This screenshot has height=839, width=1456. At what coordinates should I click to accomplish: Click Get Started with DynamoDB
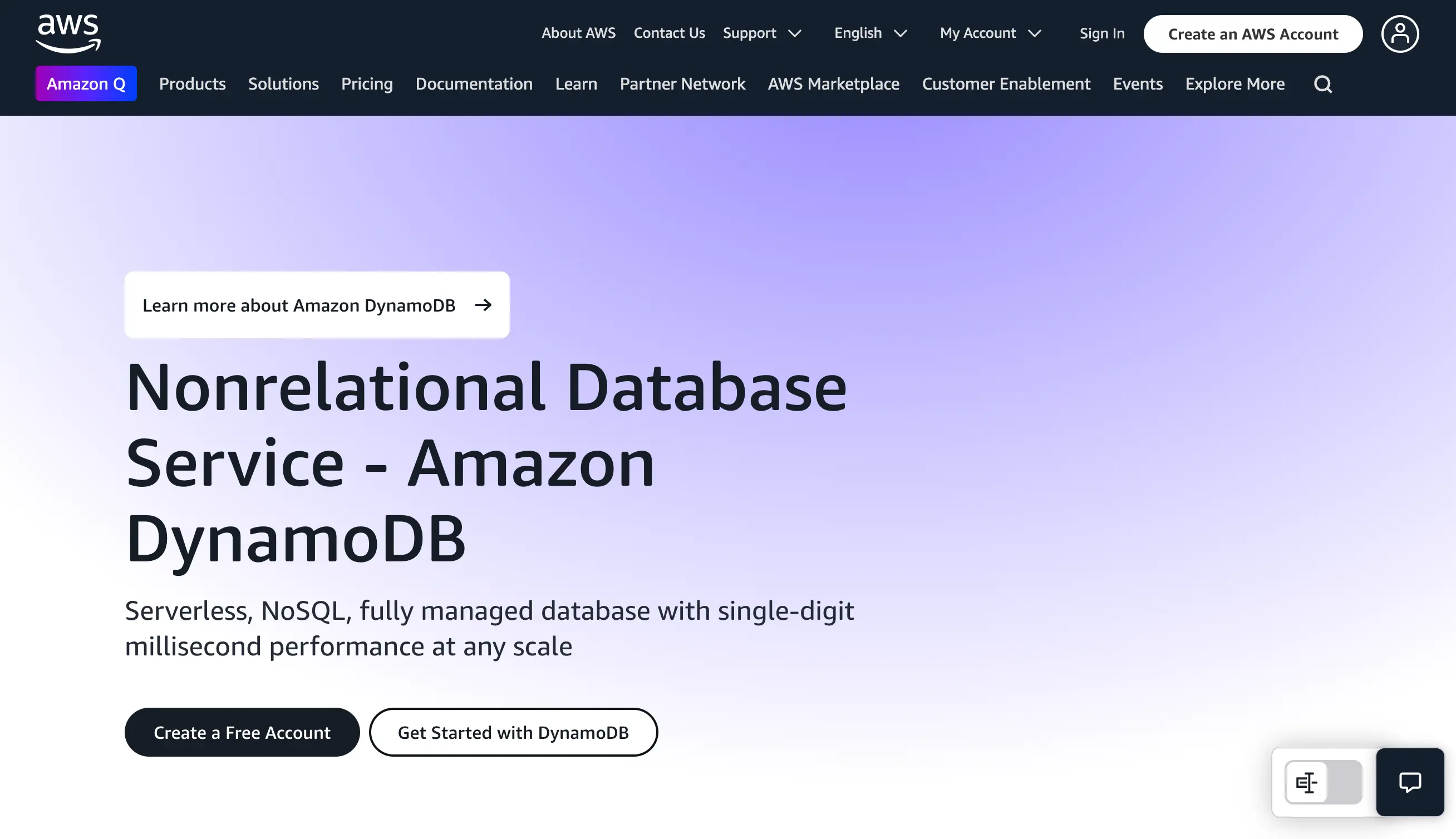click(514, 732)
